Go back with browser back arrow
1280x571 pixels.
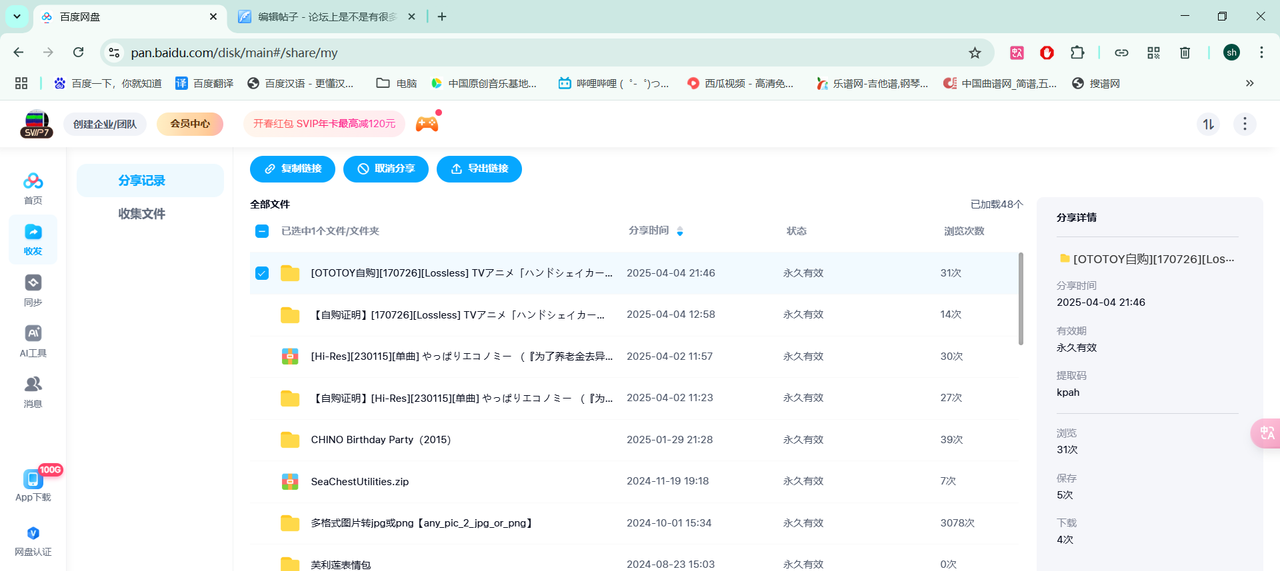point(18,52)
